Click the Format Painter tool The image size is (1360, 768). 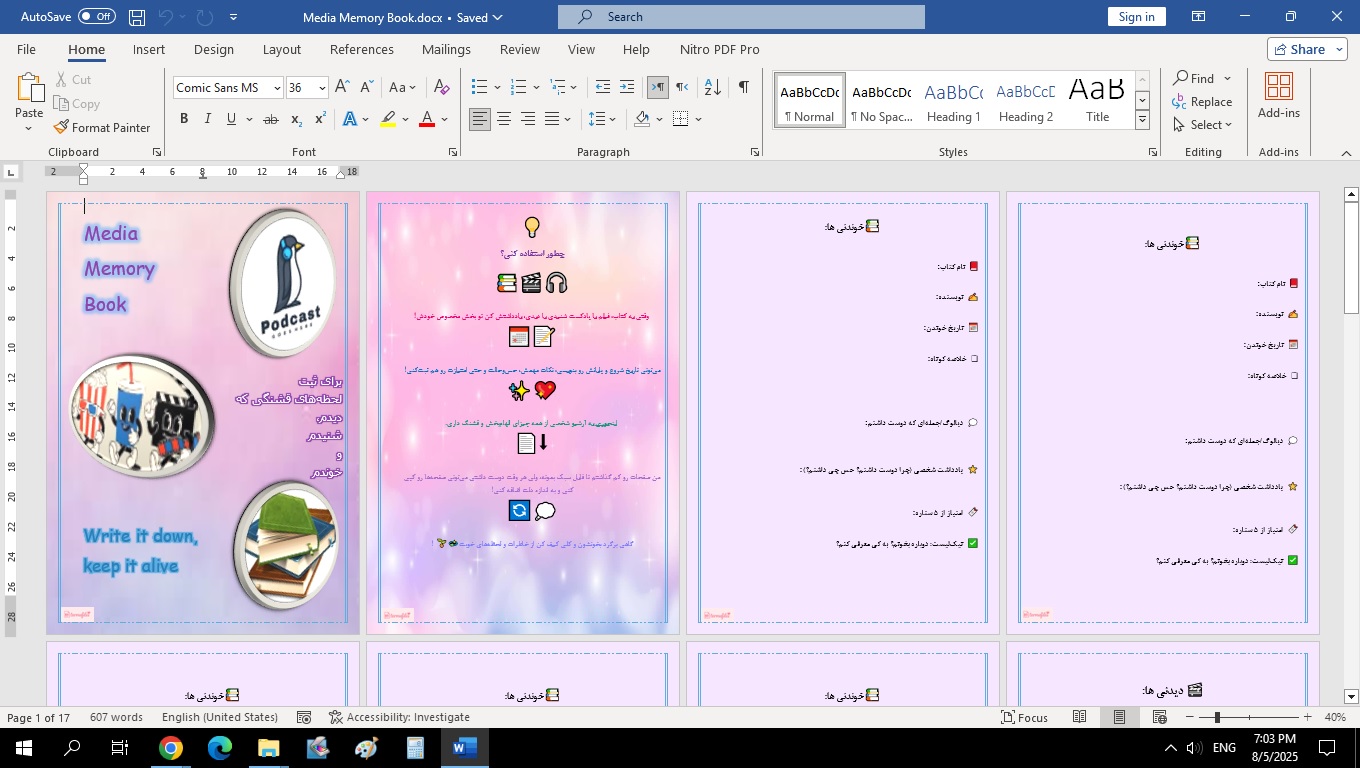pos(101,128)
